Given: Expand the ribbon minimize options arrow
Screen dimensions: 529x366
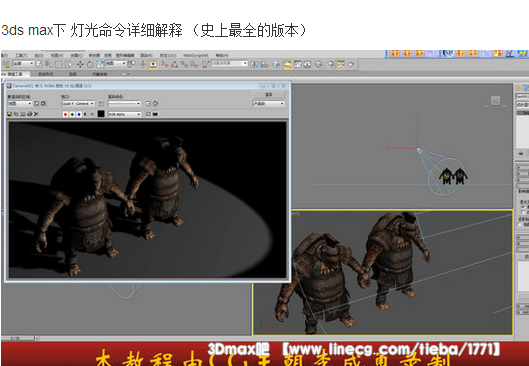Looking at the screenshot, I should (x=125, y=74).
